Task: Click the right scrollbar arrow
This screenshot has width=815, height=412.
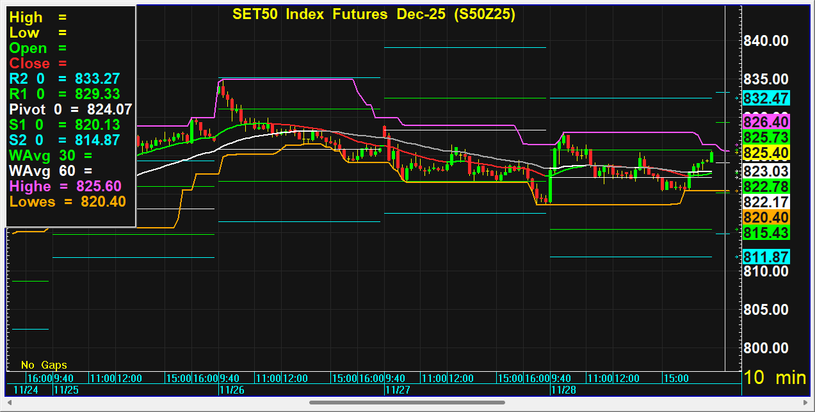Action: [x=806, y=404]
